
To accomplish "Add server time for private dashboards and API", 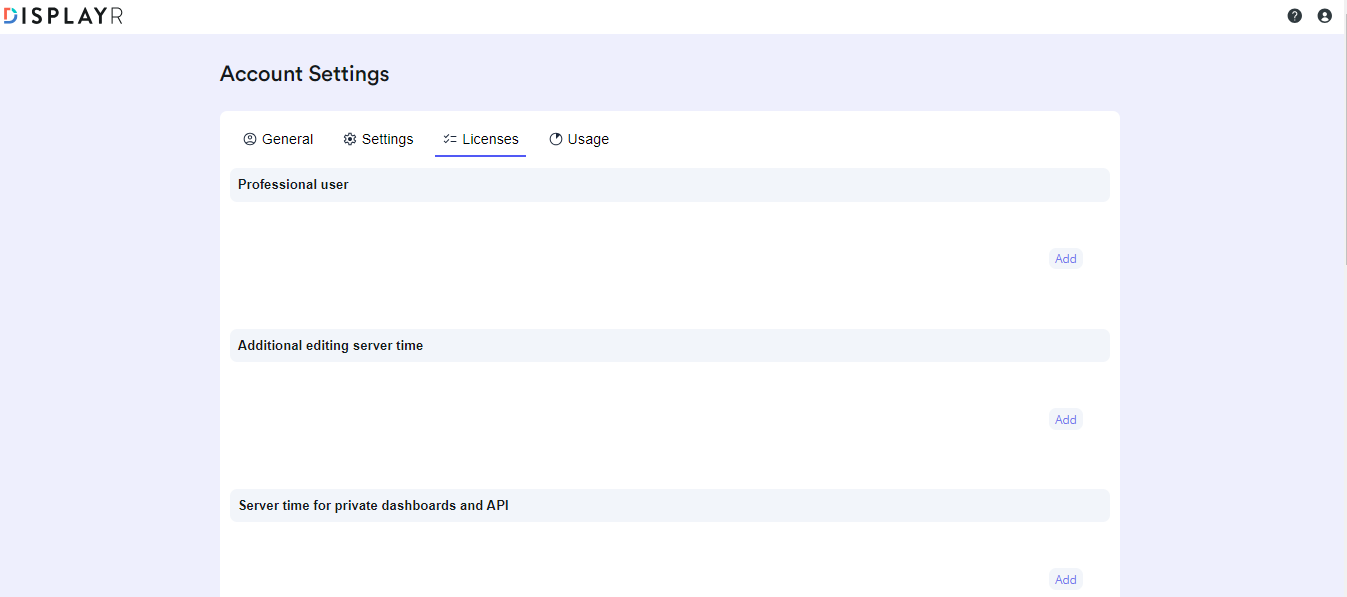I will [1066, 580].
